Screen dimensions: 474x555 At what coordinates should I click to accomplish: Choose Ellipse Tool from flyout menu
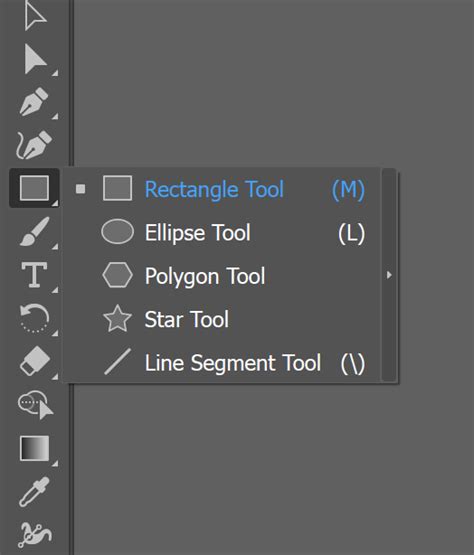222,233
